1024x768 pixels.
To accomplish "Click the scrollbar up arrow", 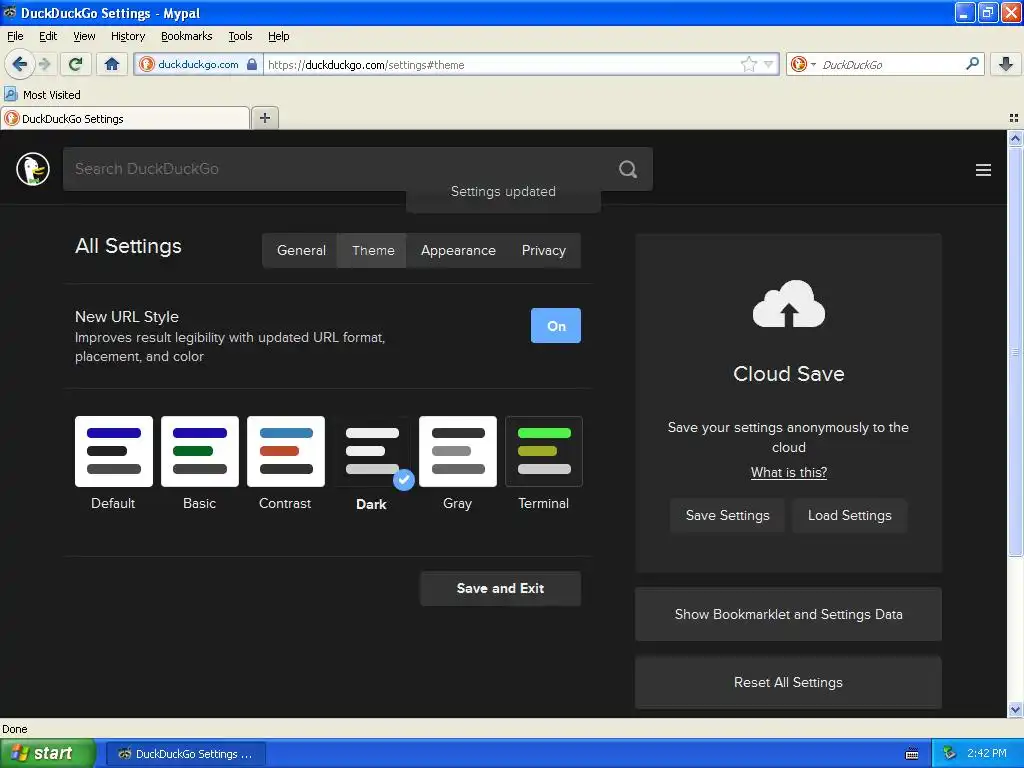I will click(1015, 138).
